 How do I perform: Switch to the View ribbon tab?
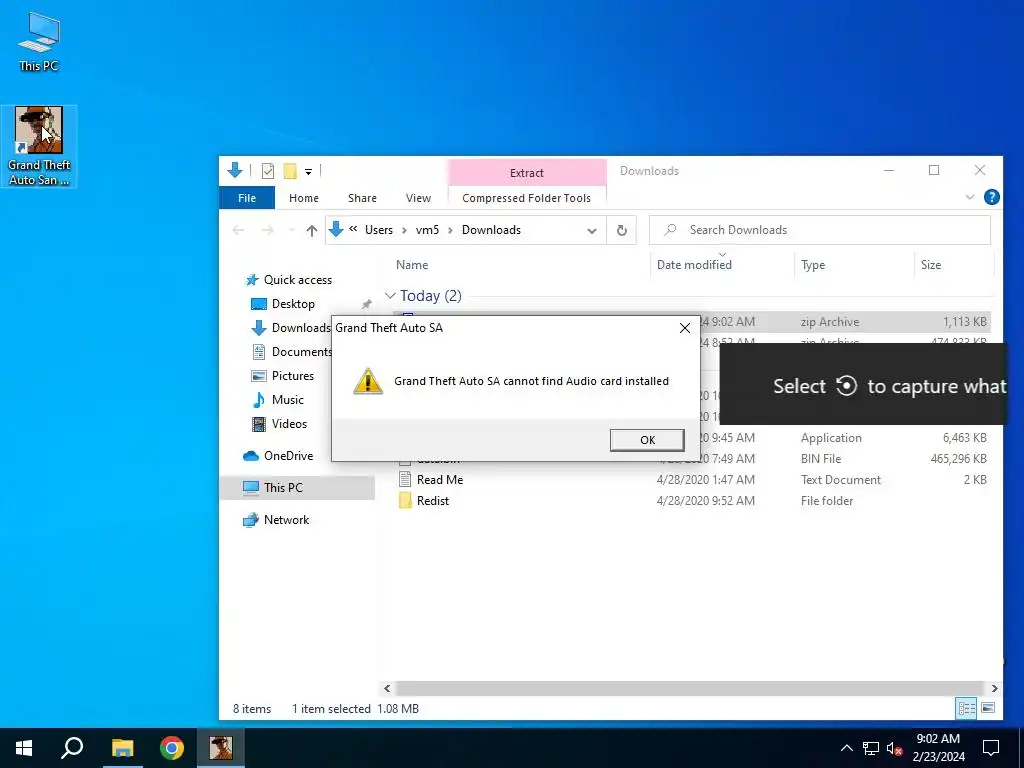[x=418, y=198]
